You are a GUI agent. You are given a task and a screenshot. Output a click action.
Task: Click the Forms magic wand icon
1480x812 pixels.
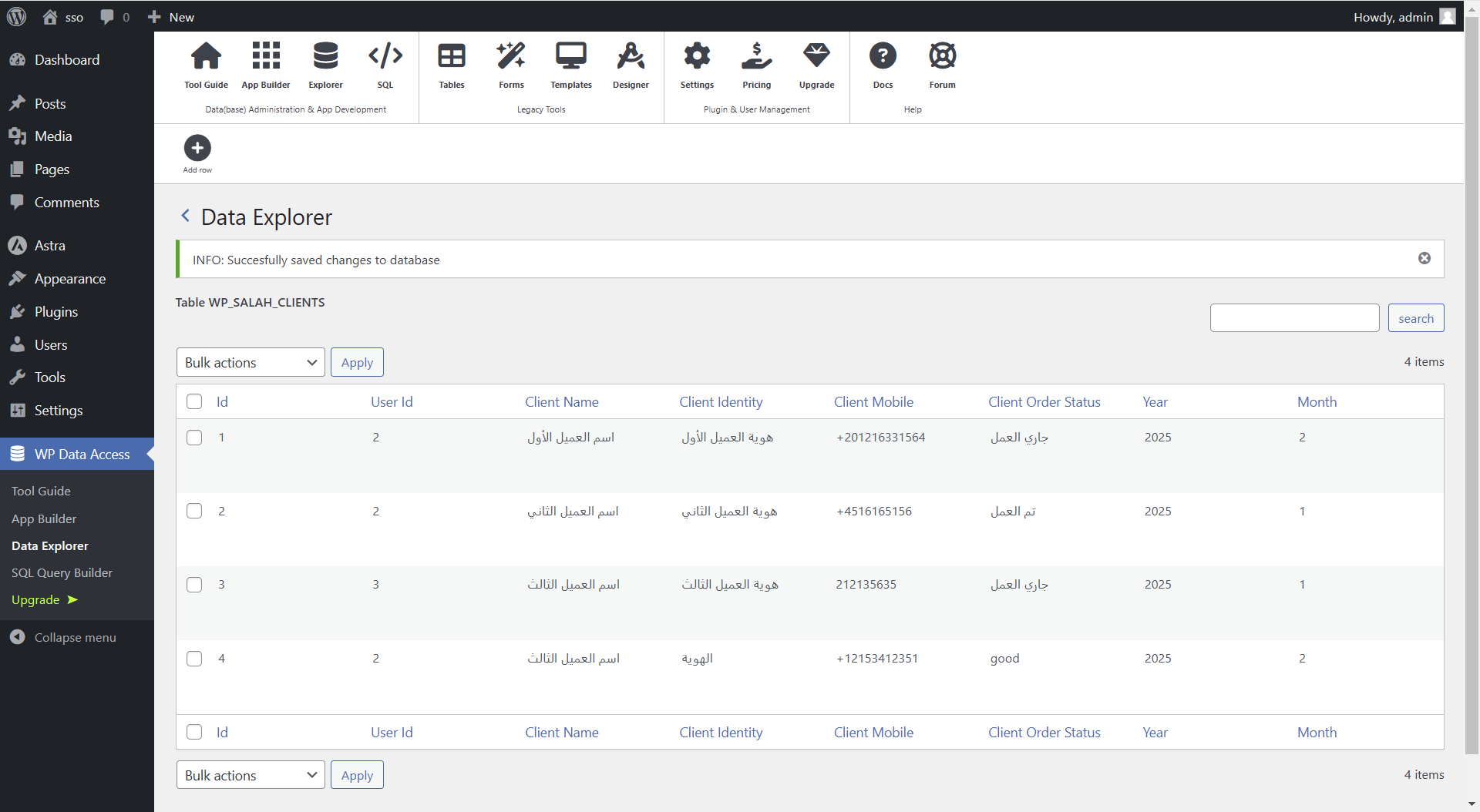pos(511,56)
